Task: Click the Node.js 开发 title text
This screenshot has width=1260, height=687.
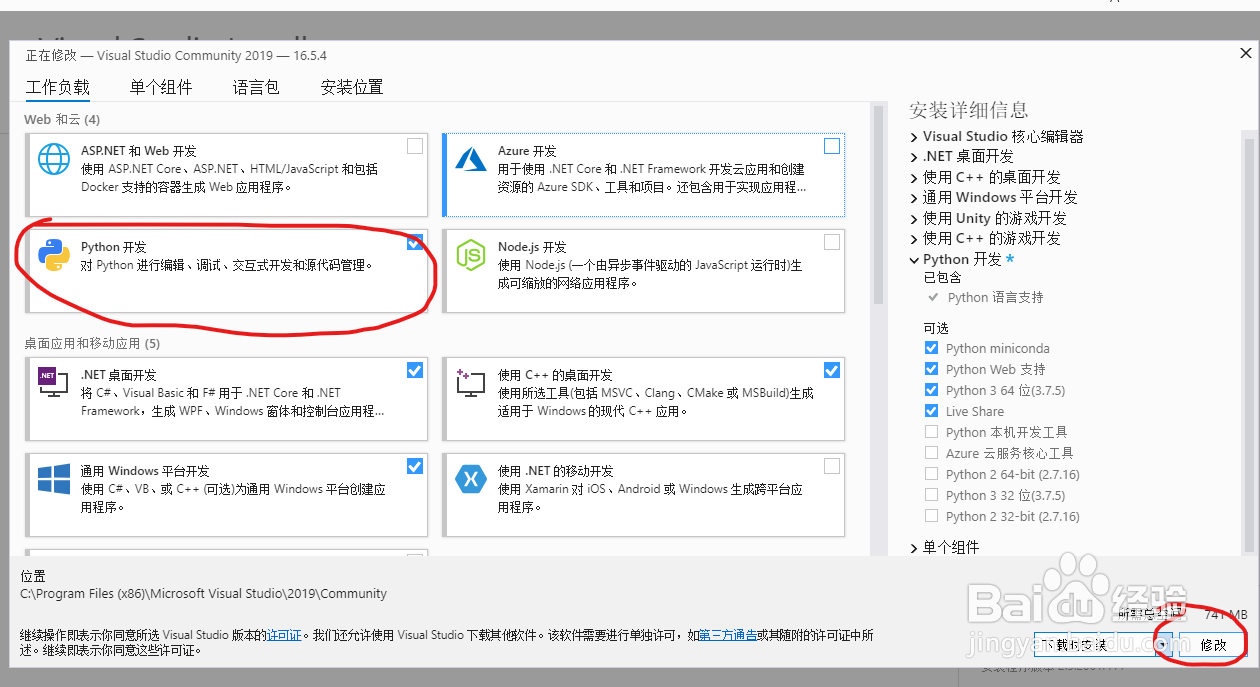Action: [532, 247]
